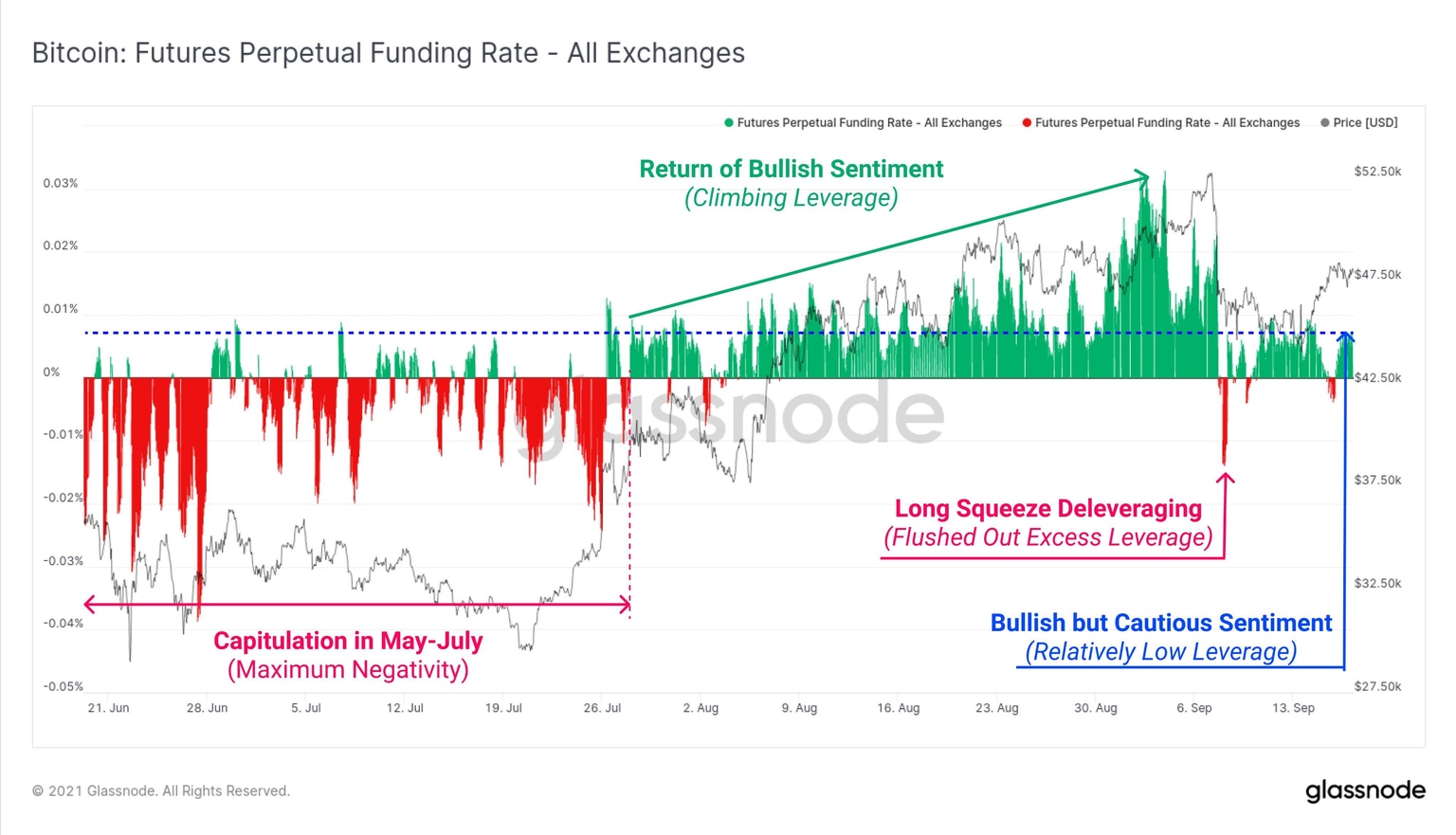Click the chart title 'Bitcoin: Futures Perpetual Funding Rate'
This screenshot has width=1456, height=835.
coord(389,53)
